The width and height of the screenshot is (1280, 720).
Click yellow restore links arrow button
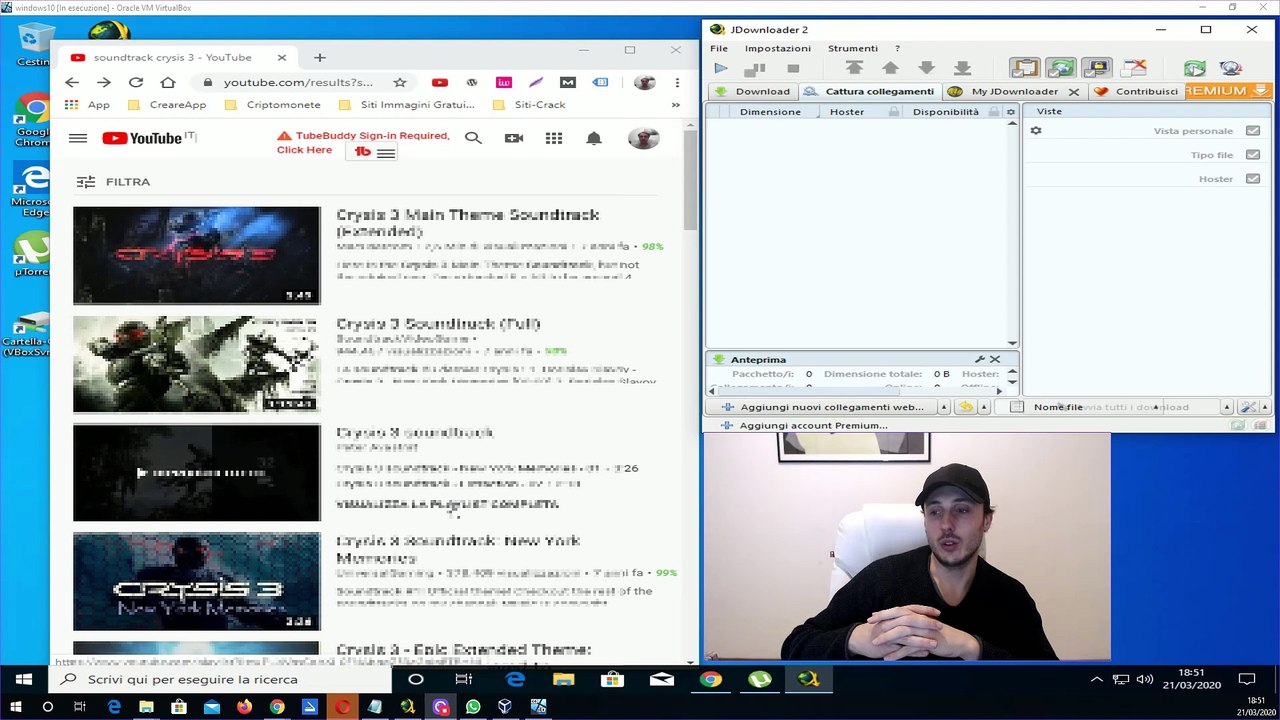pyautogui.click(x=966, y=407)
